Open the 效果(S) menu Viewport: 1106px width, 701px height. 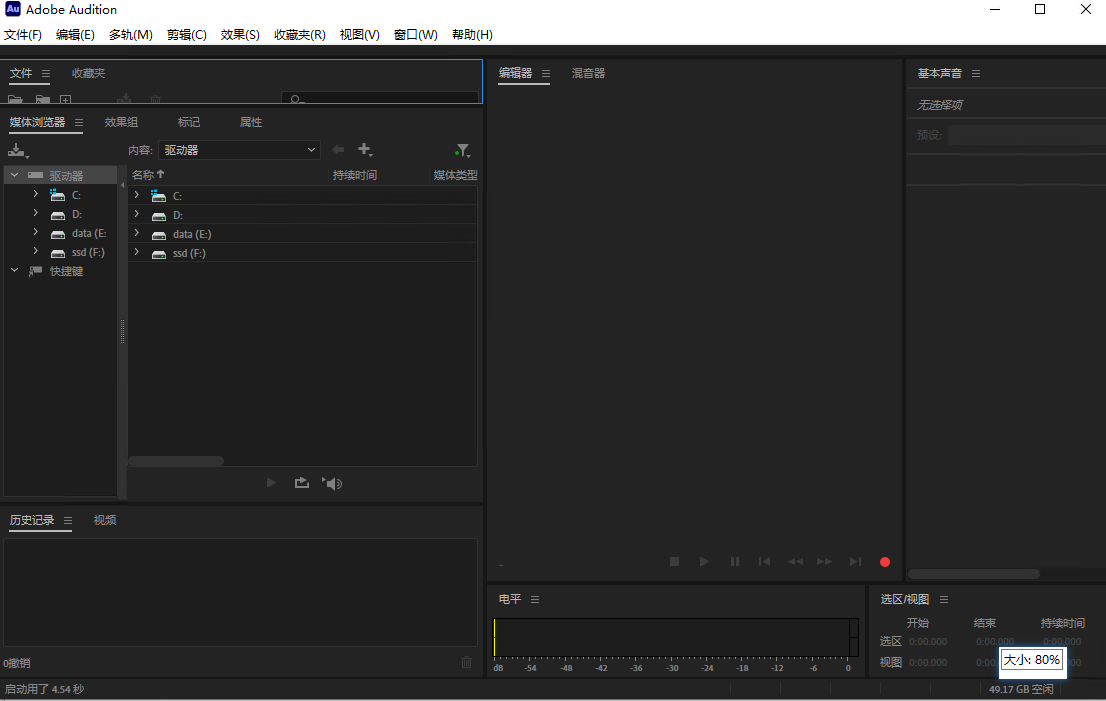239,34
